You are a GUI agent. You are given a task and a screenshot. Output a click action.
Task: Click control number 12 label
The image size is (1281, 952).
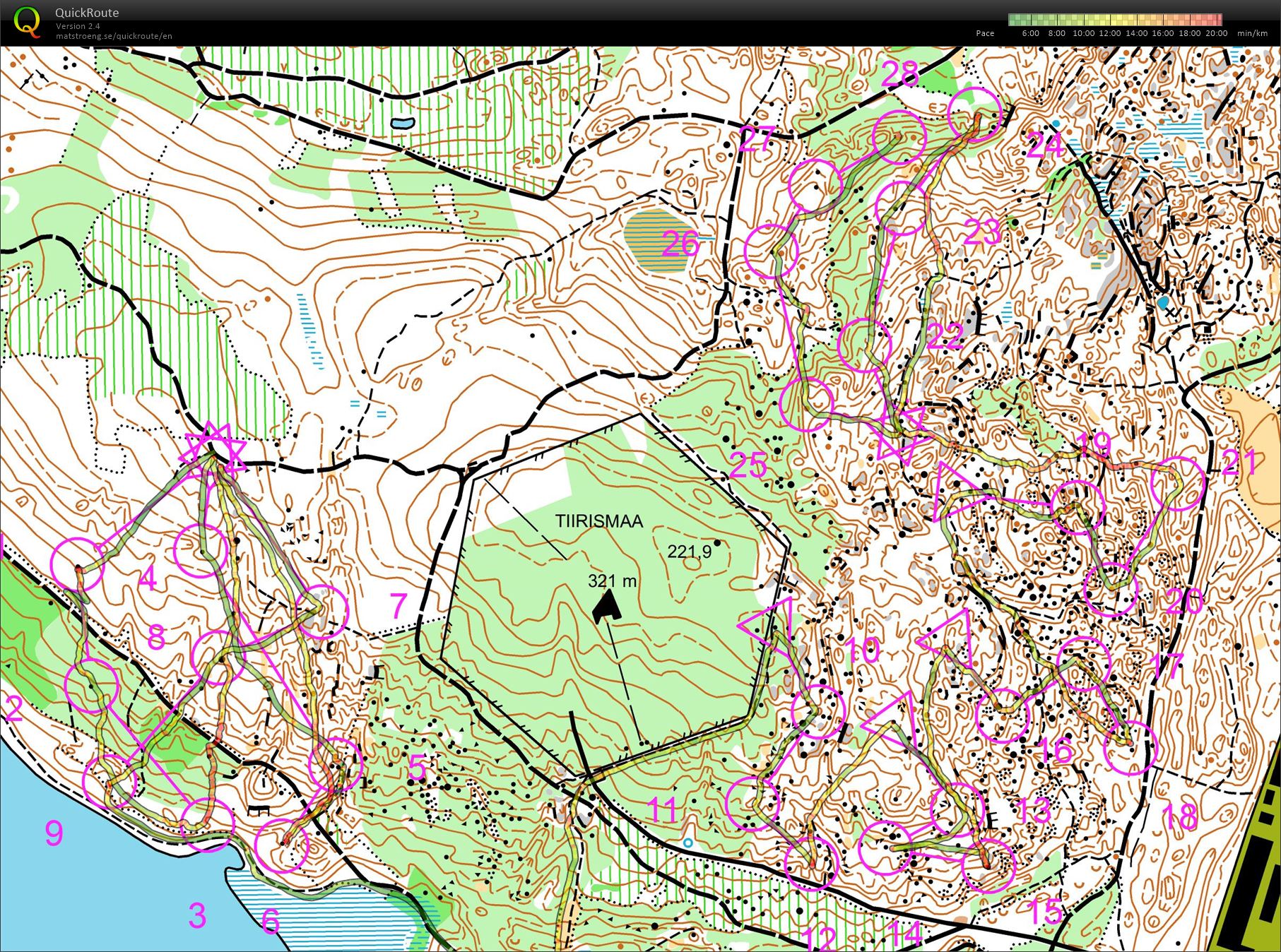click(820, 939)
